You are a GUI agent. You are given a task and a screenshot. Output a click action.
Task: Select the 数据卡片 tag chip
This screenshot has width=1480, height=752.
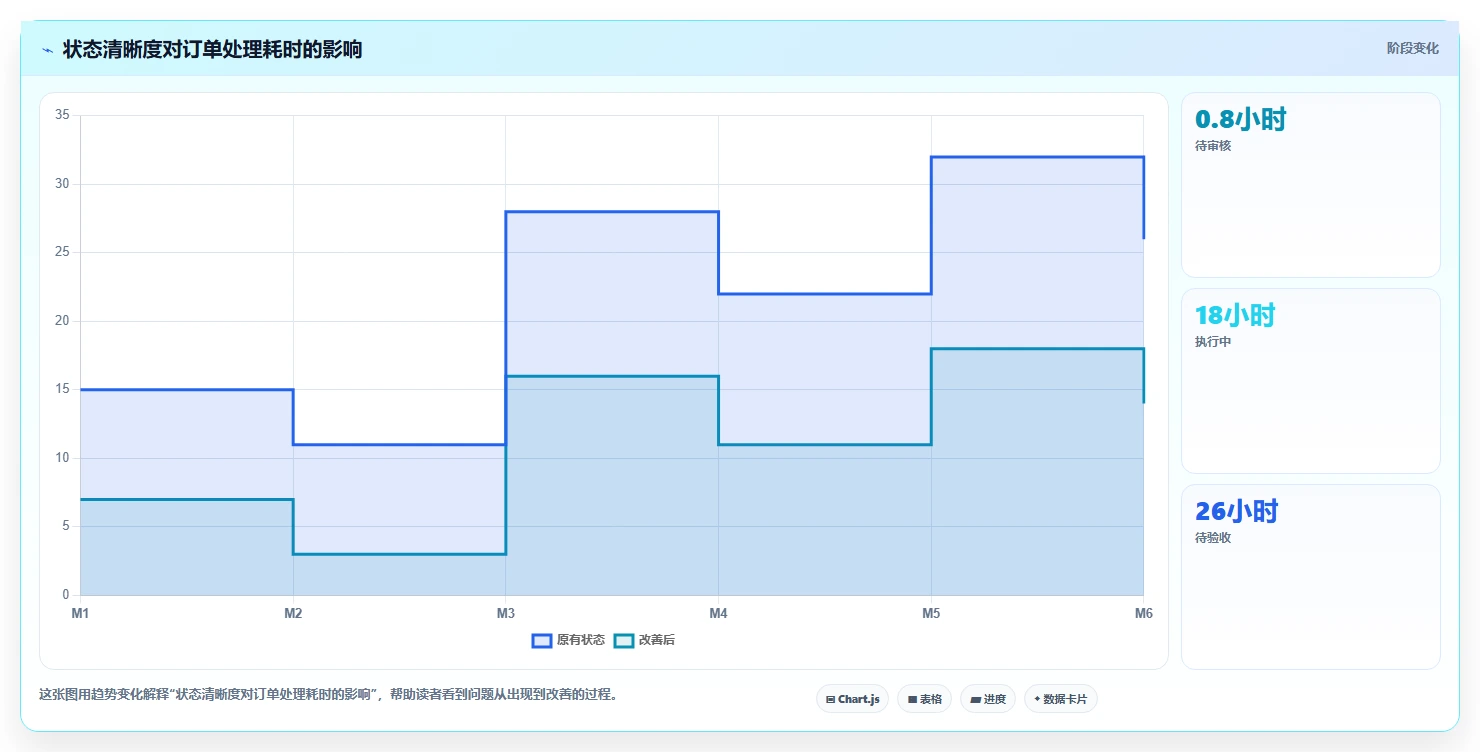(1060, 699)
